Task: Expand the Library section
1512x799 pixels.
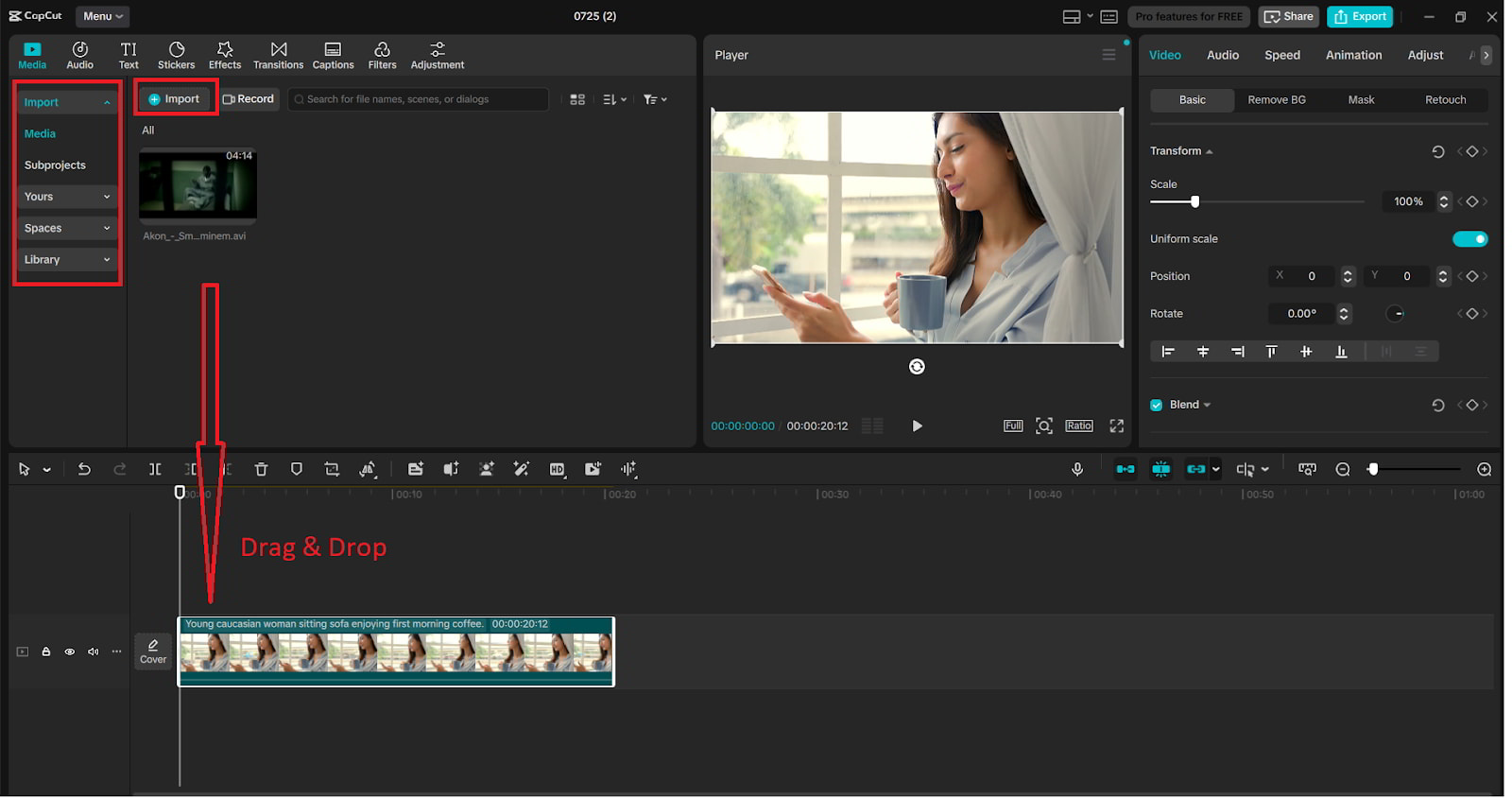Action: 68,259
